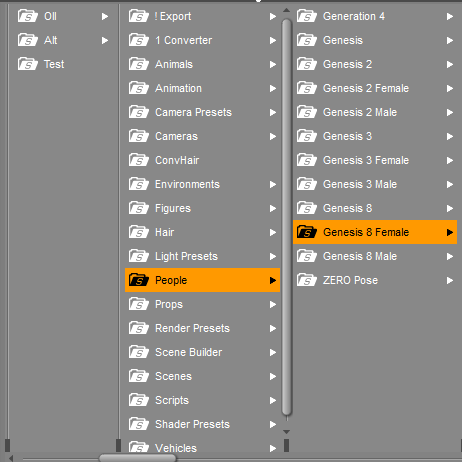Click the People folder icon
Viewport: 462px width, 462px height.
point(139,280)
